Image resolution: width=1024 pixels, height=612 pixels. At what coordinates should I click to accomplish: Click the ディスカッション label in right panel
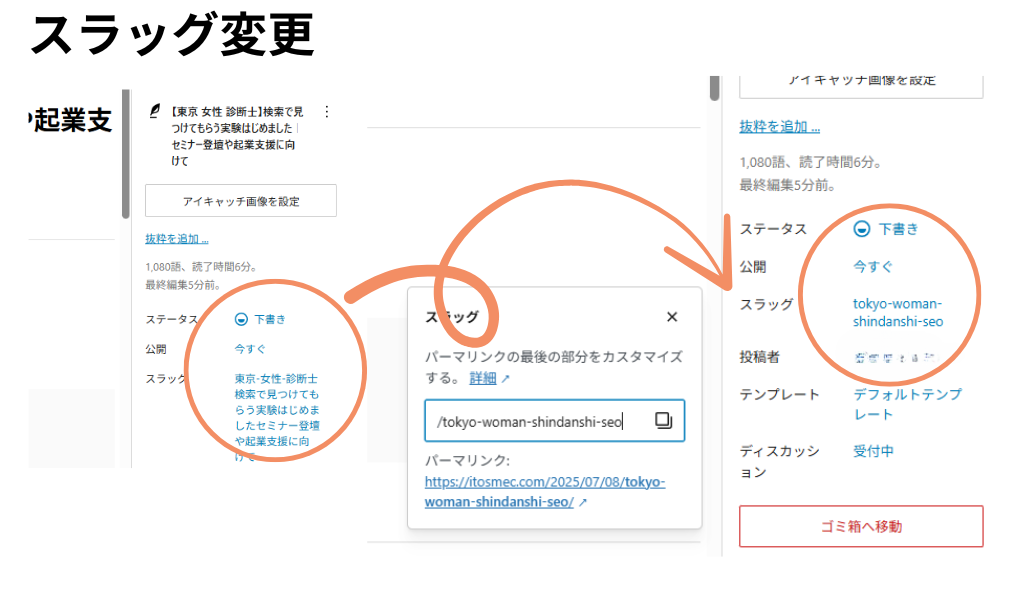tap(779, 461)
